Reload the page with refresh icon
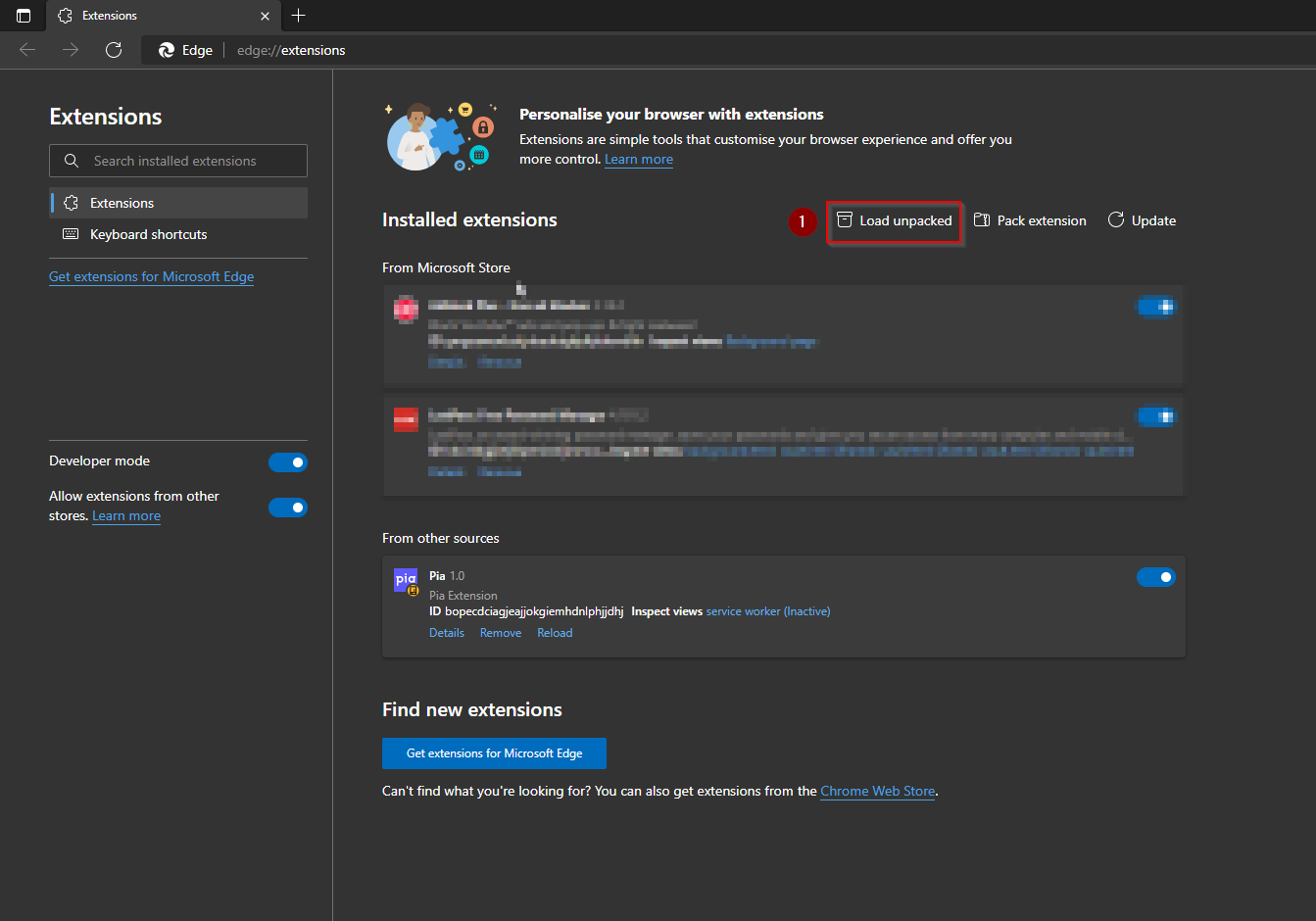This screenshot has width=1316, height=921. [x=114, y=50]
